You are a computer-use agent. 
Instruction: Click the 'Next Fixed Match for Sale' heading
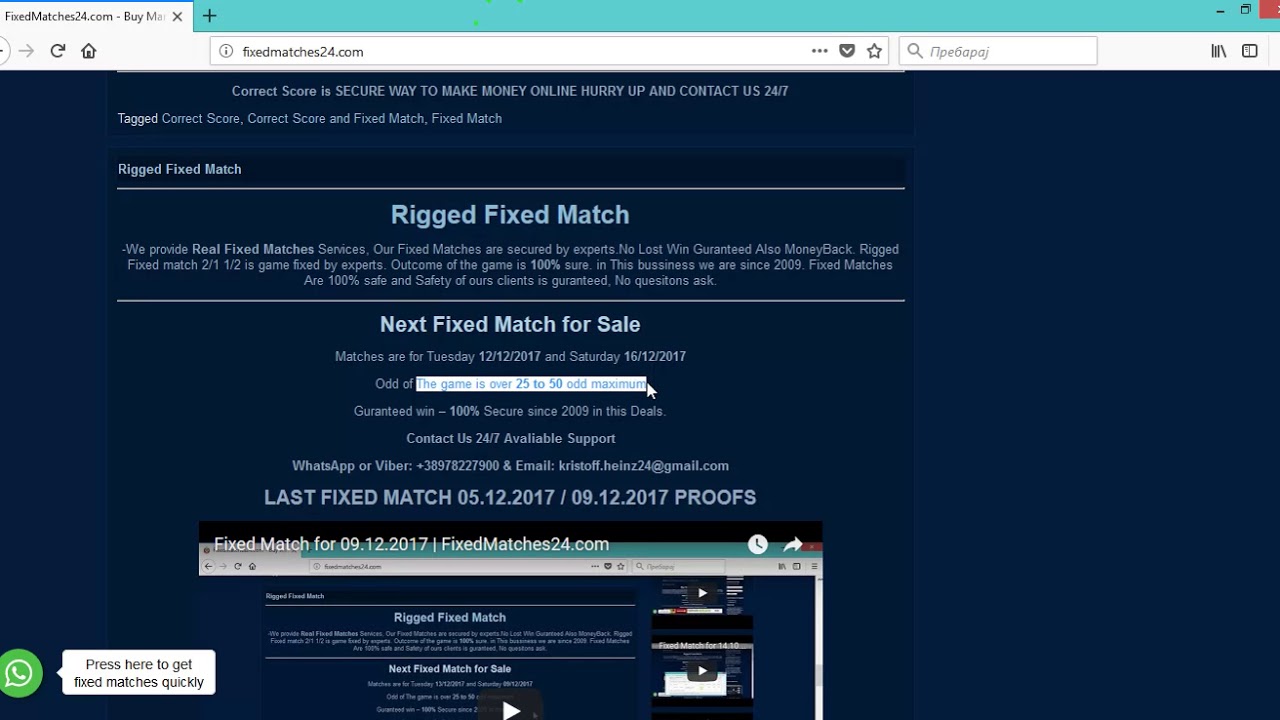(x=510, y=324)
